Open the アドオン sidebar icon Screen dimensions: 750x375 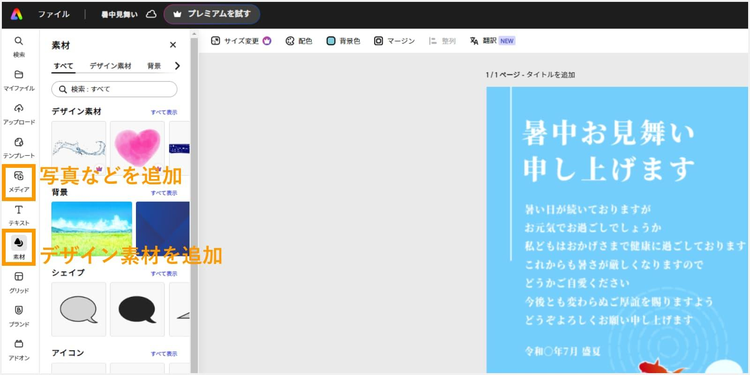(19, 350)
